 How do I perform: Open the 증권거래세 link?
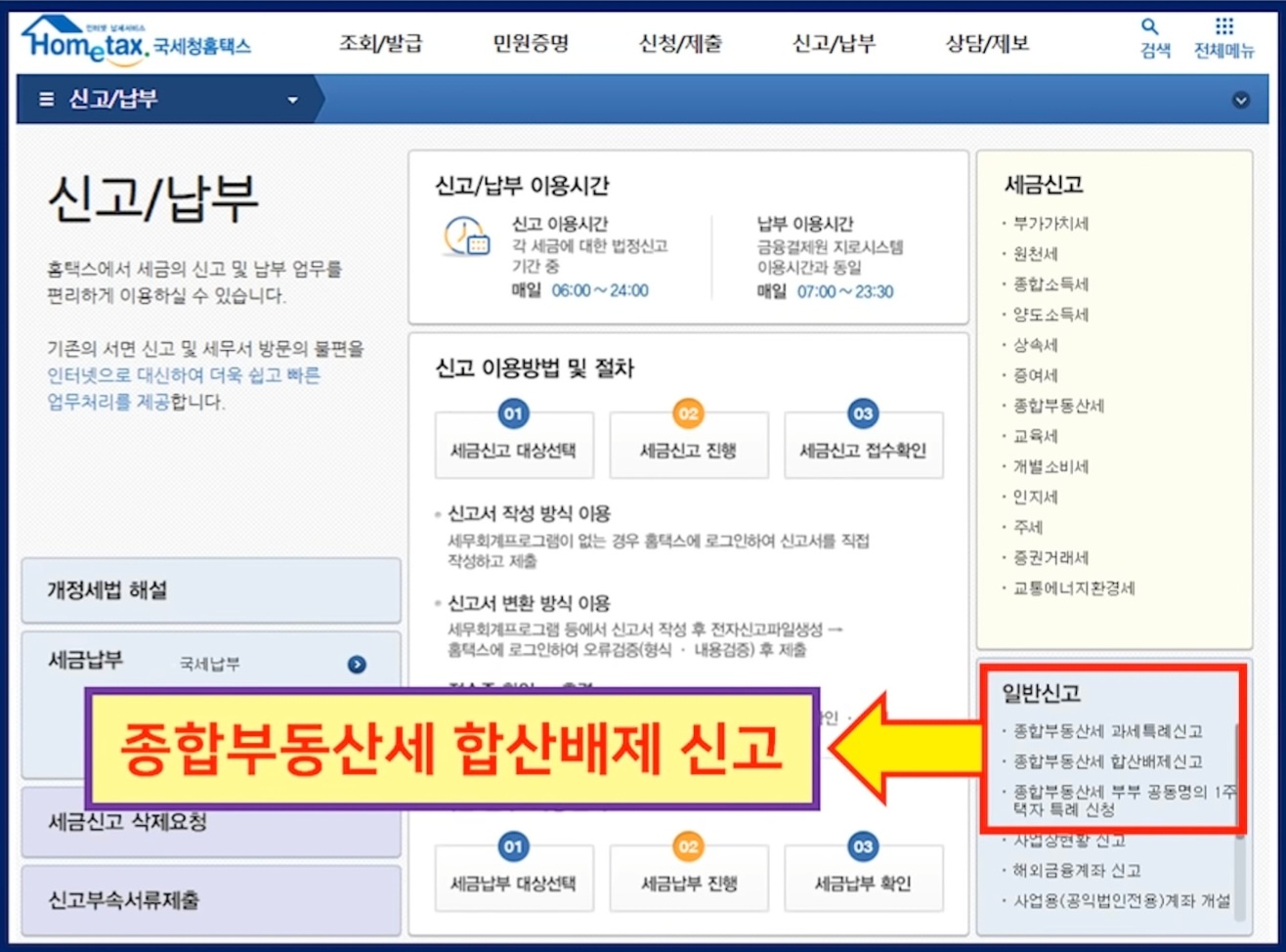(x=1050, y=558)
